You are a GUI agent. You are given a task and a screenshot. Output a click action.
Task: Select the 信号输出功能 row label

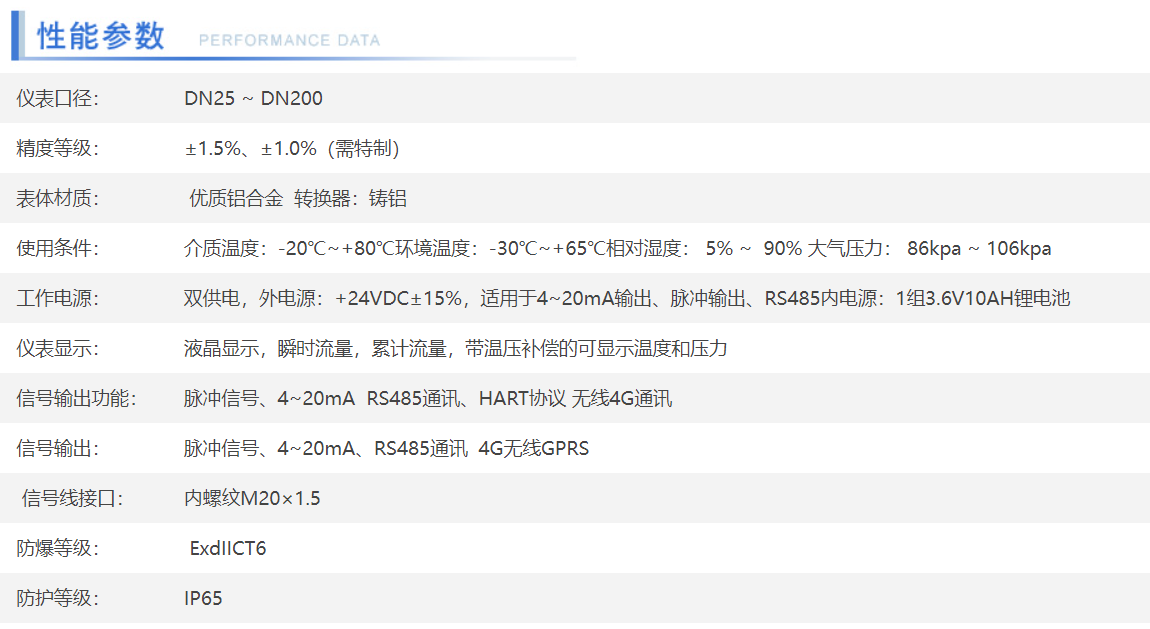click(76, 398)
